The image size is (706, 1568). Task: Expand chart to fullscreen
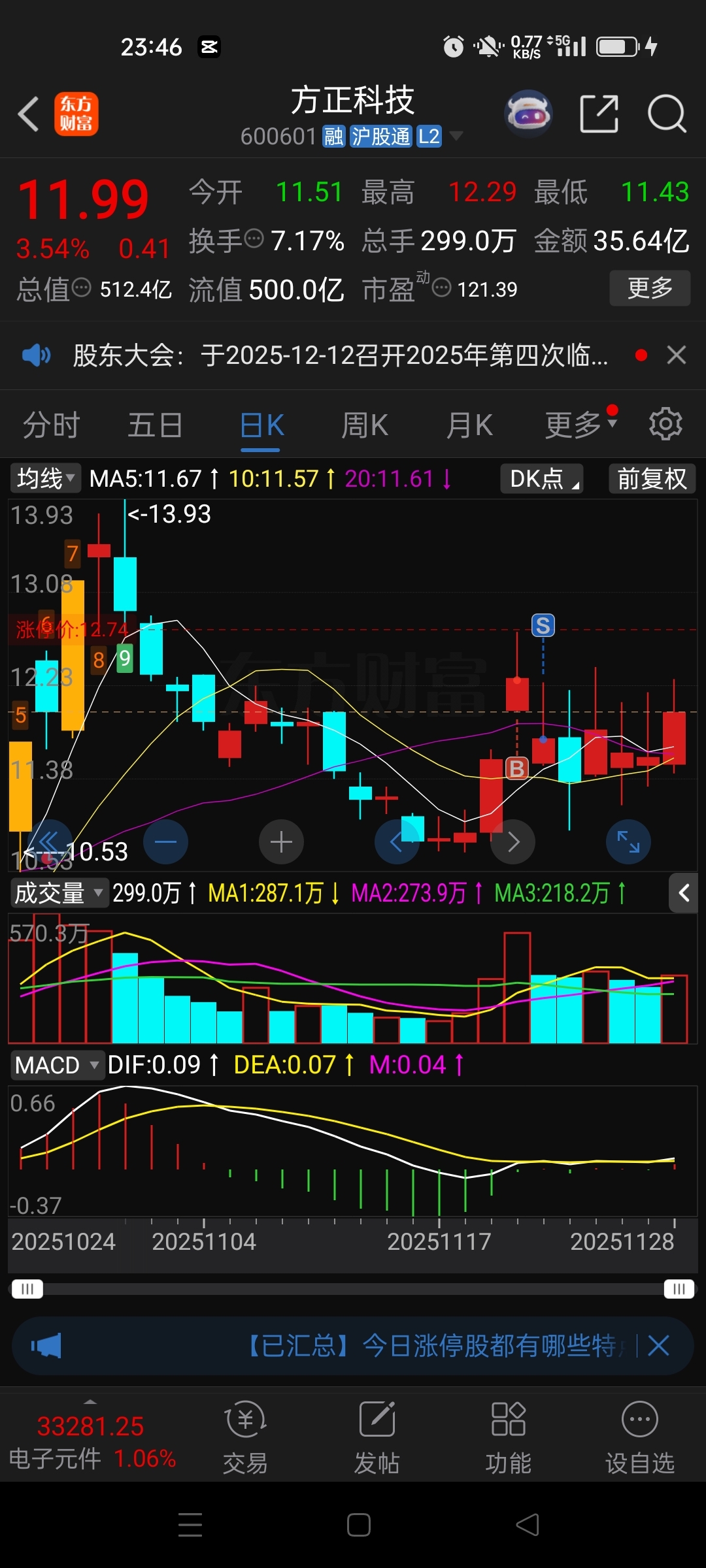click(x=628, y=841)
